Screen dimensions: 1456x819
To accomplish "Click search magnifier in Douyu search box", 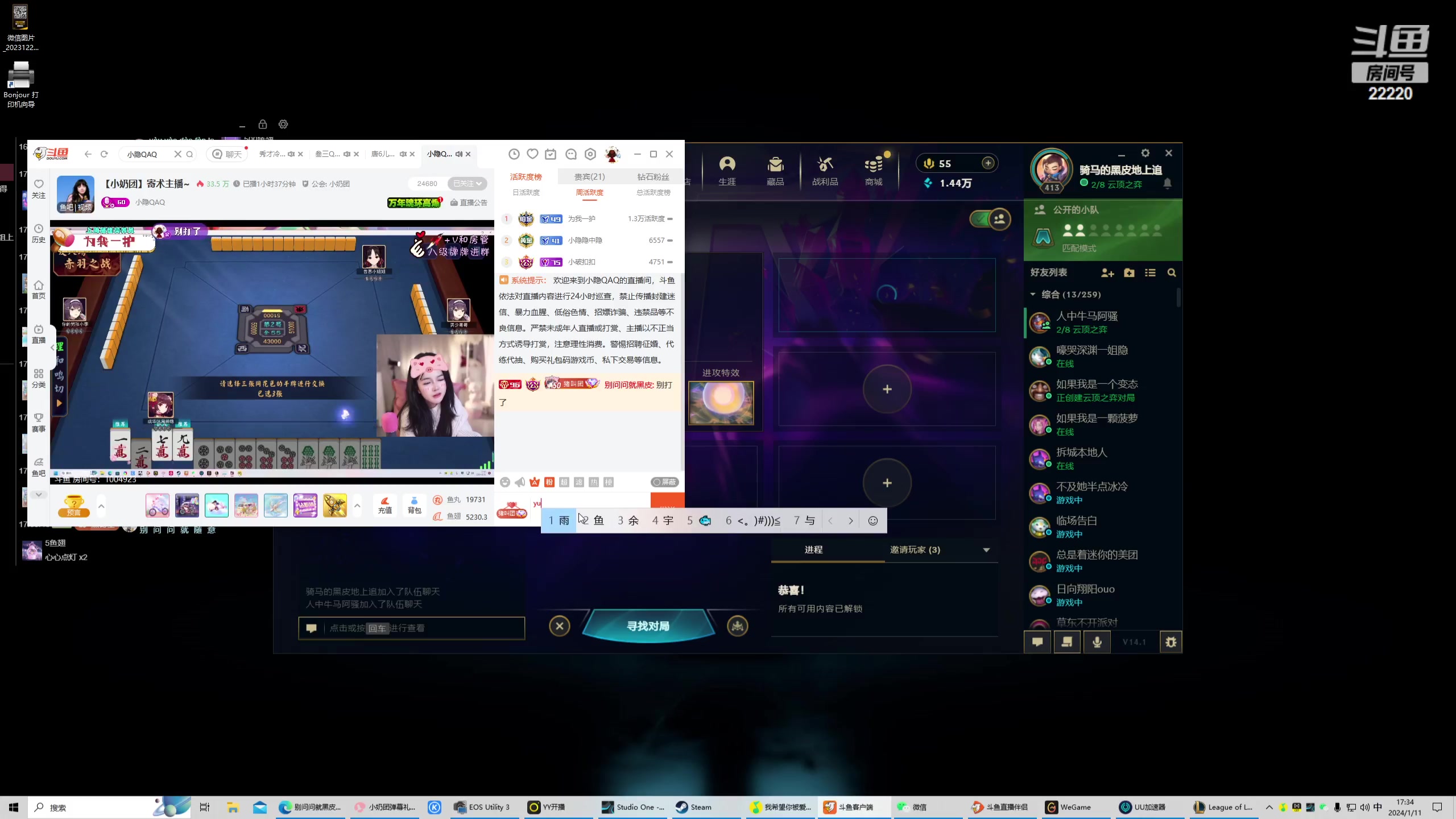I will 190,154.
